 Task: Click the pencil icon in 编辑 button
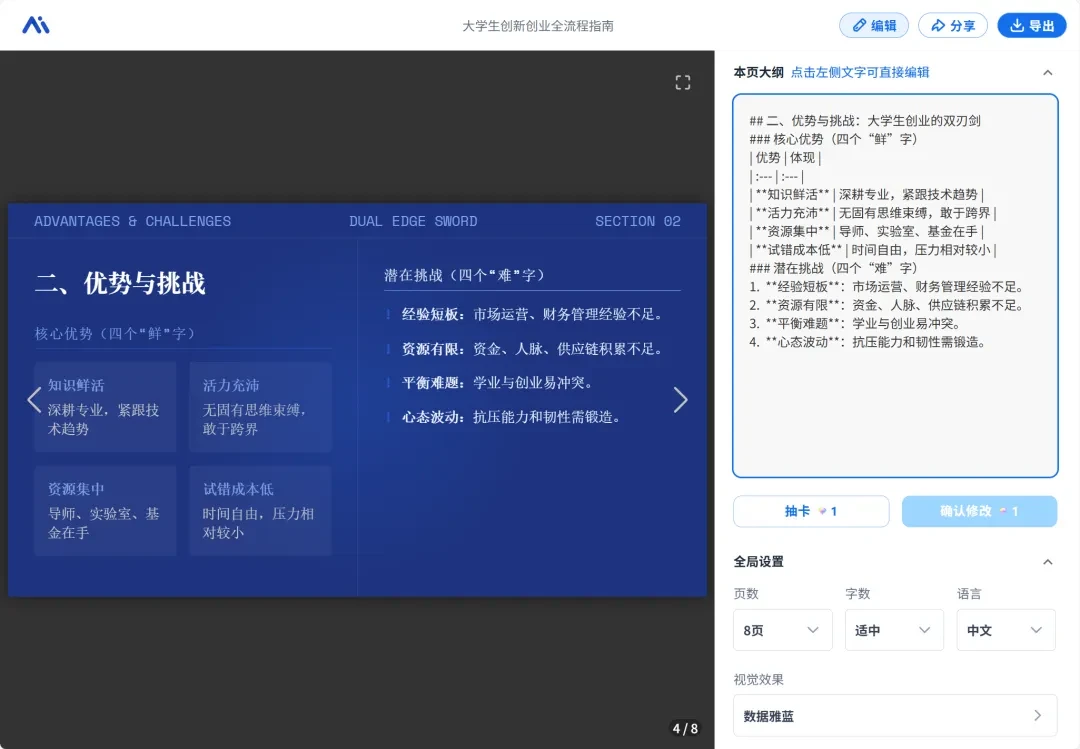pyautogui.click(x=859, y=25)
